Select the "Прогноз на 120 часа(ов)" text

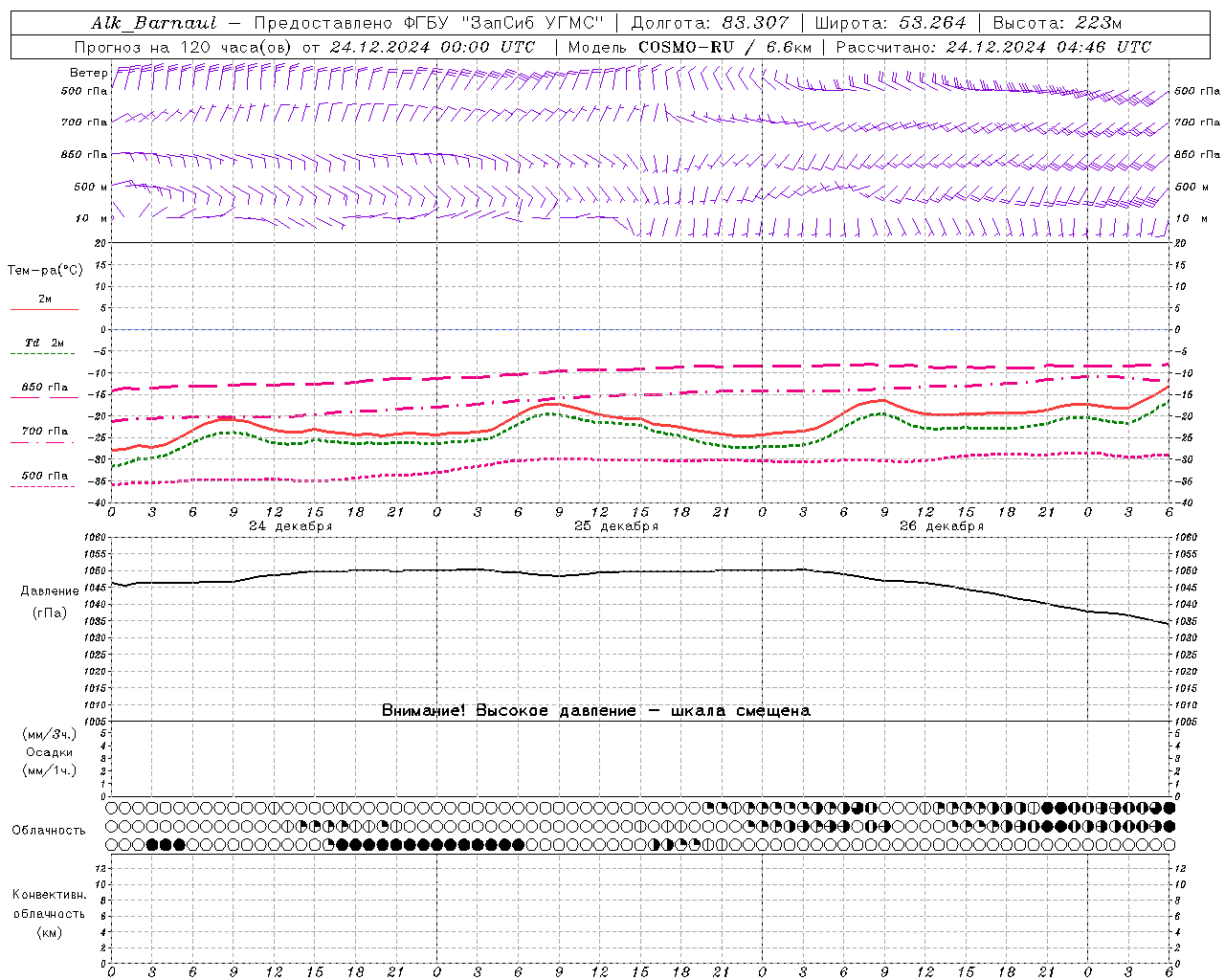[184, 47]
